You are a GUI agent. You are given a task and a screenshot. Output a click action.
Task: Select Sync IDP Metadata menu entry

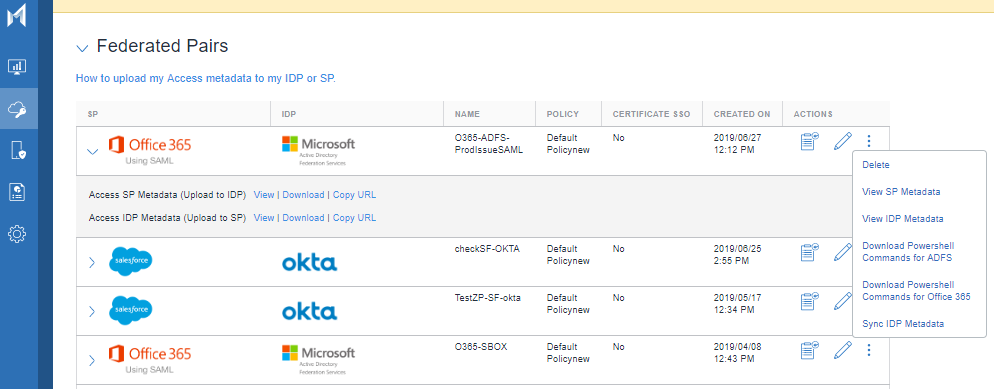tap(903, 324)
